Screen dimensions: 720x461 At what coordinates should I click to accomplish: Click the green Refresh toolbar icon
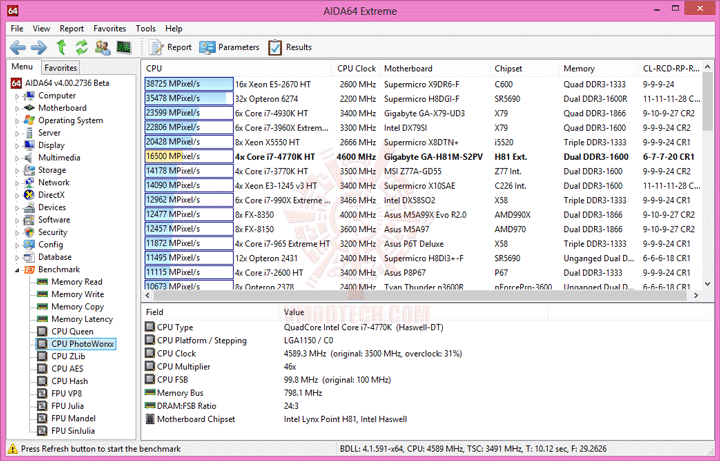click(x=82, y=47)
